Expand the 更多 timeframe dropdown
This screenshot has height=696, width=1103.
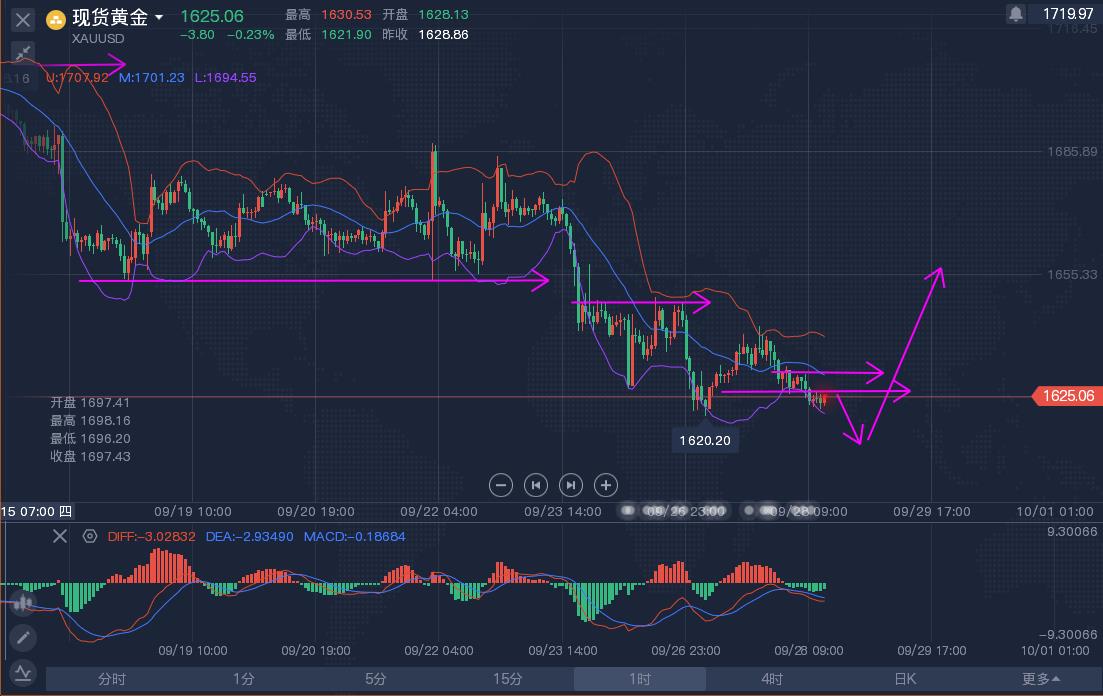coord(1041,679)
